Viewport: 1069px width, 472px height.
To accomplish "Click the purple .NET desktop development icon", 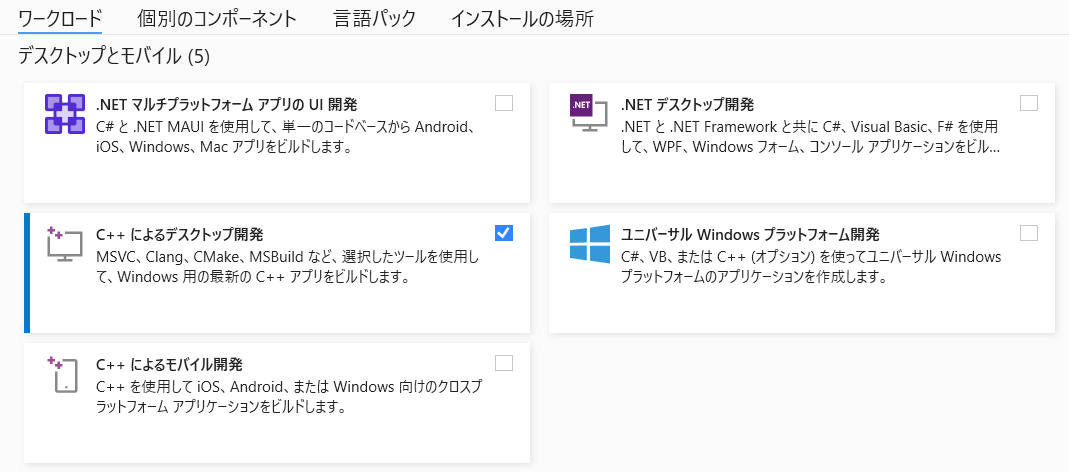I will (590, 113).
